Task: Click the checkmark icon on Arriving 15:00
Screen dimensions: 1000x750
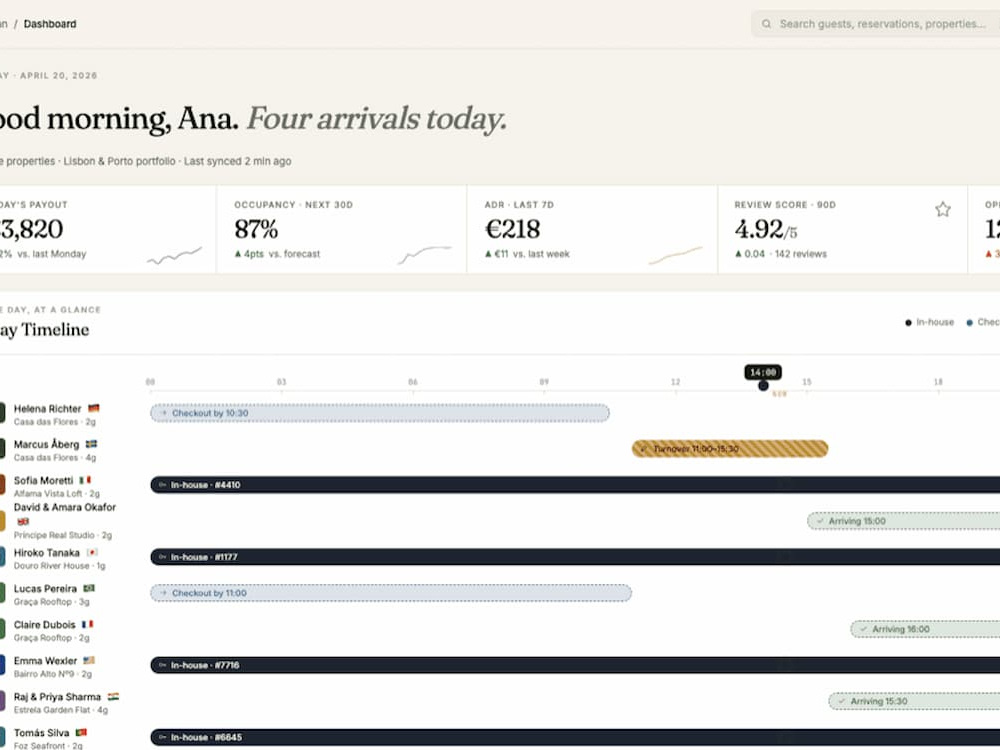Action: 820,521
